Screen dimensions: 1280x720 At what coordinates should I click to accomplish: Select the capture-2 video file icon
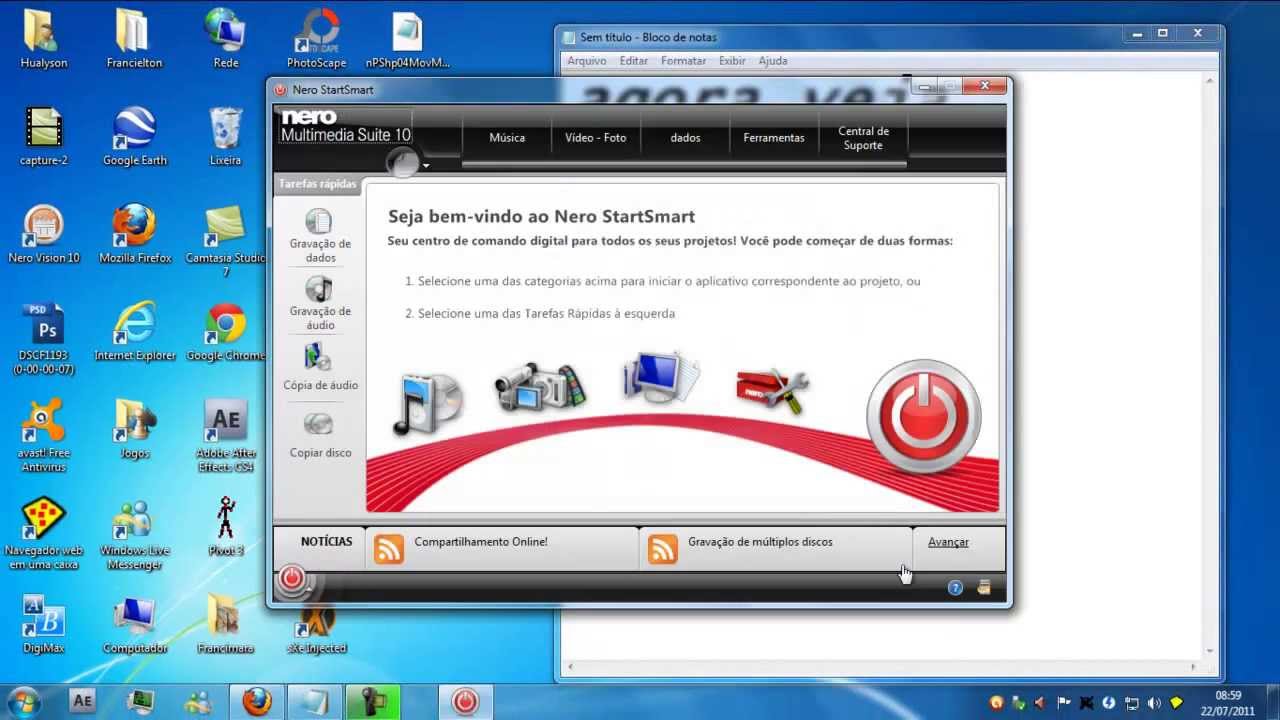(x=43, y=137)
